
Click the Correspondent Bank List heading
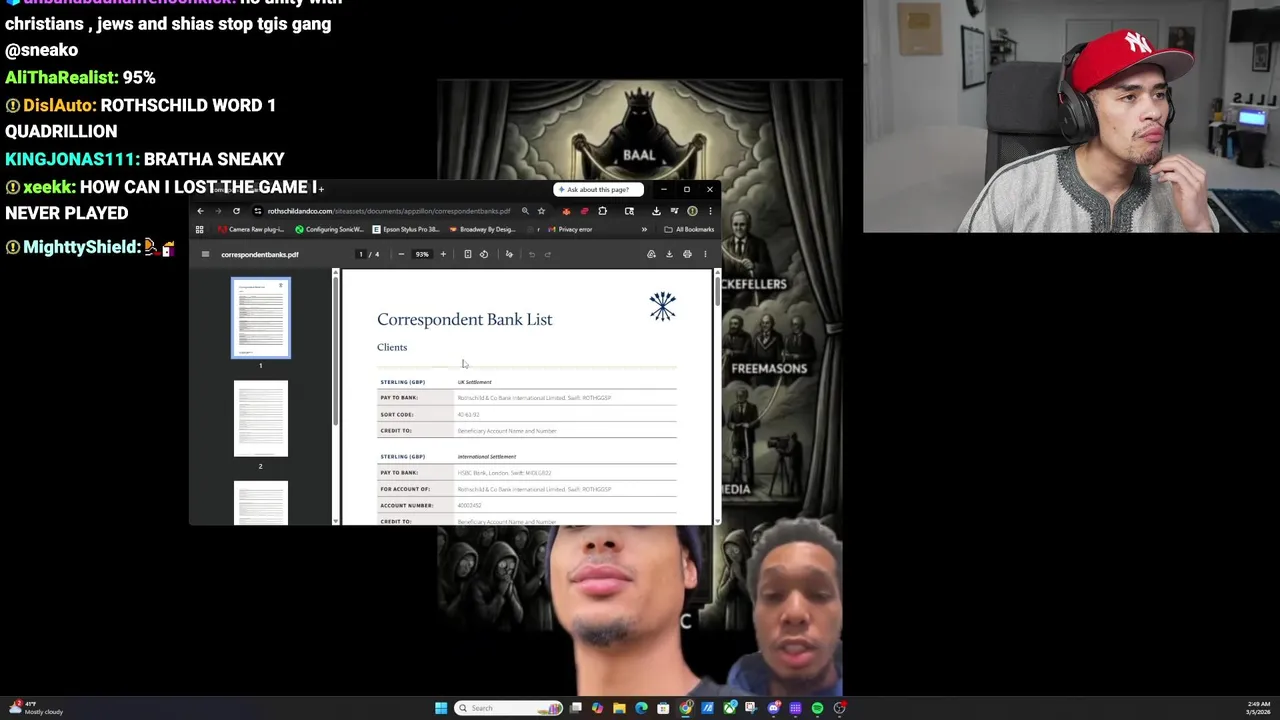(x=464, y=319)
